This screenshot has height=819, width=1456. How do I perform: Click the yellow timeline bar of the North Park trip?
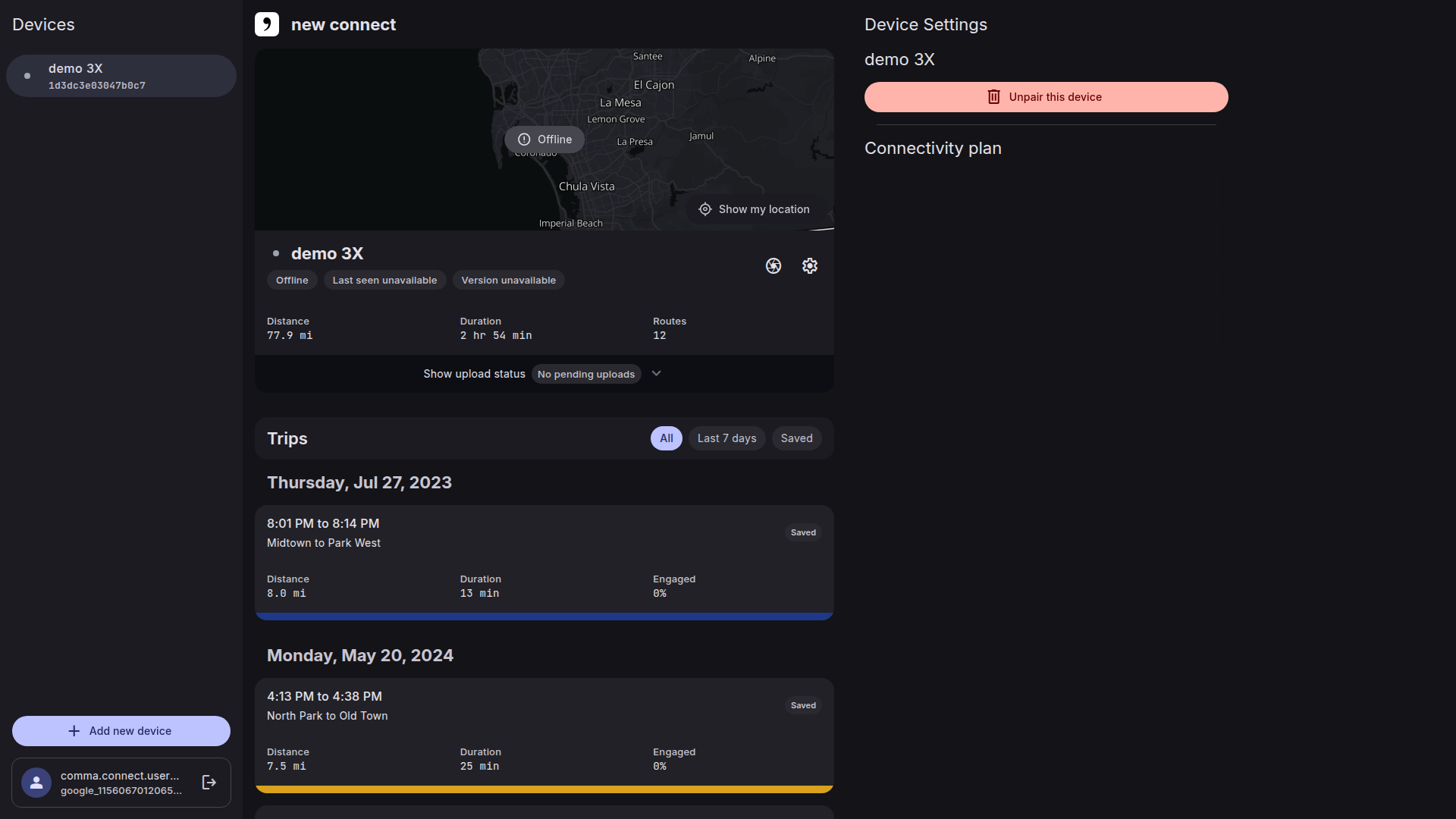point(544,789)
